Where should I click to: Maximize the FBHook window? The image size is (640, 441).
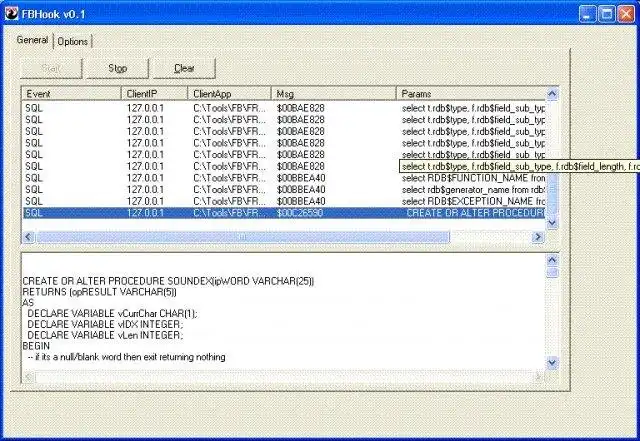pos(607,14)
